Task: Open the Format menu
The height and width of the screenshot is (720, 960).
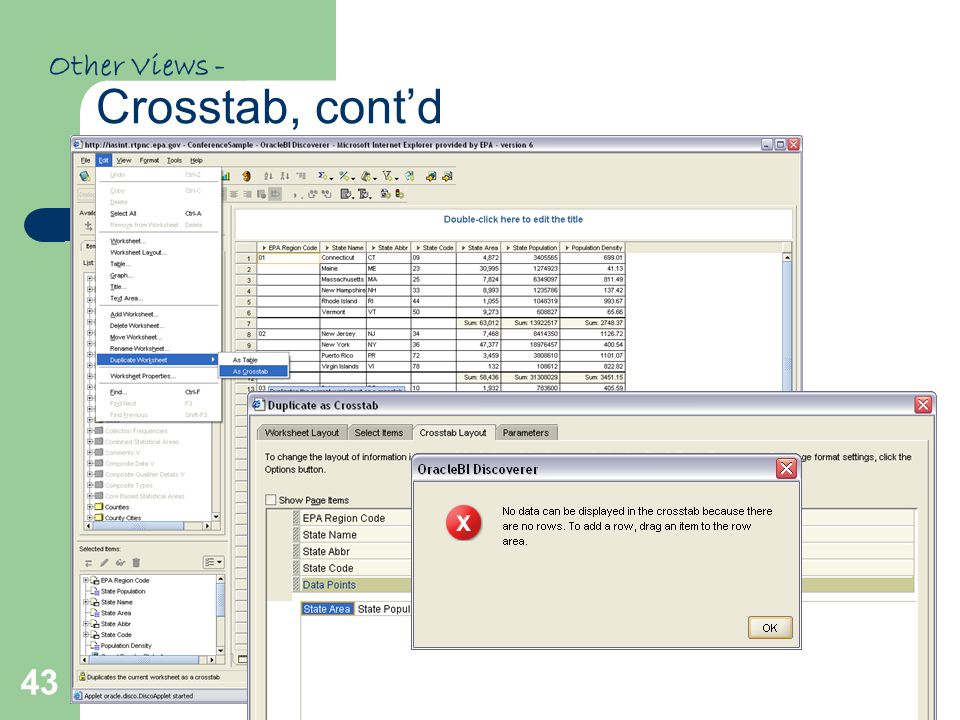Action: [149, 160]
